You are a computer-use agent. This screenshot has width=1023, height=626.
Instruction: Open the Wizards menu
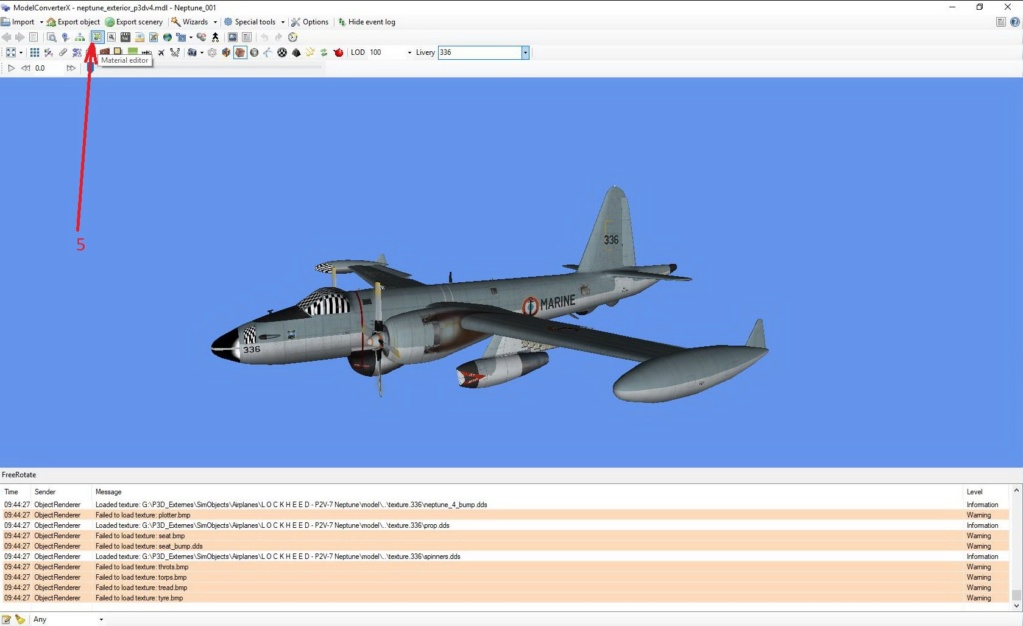[190, 22]
